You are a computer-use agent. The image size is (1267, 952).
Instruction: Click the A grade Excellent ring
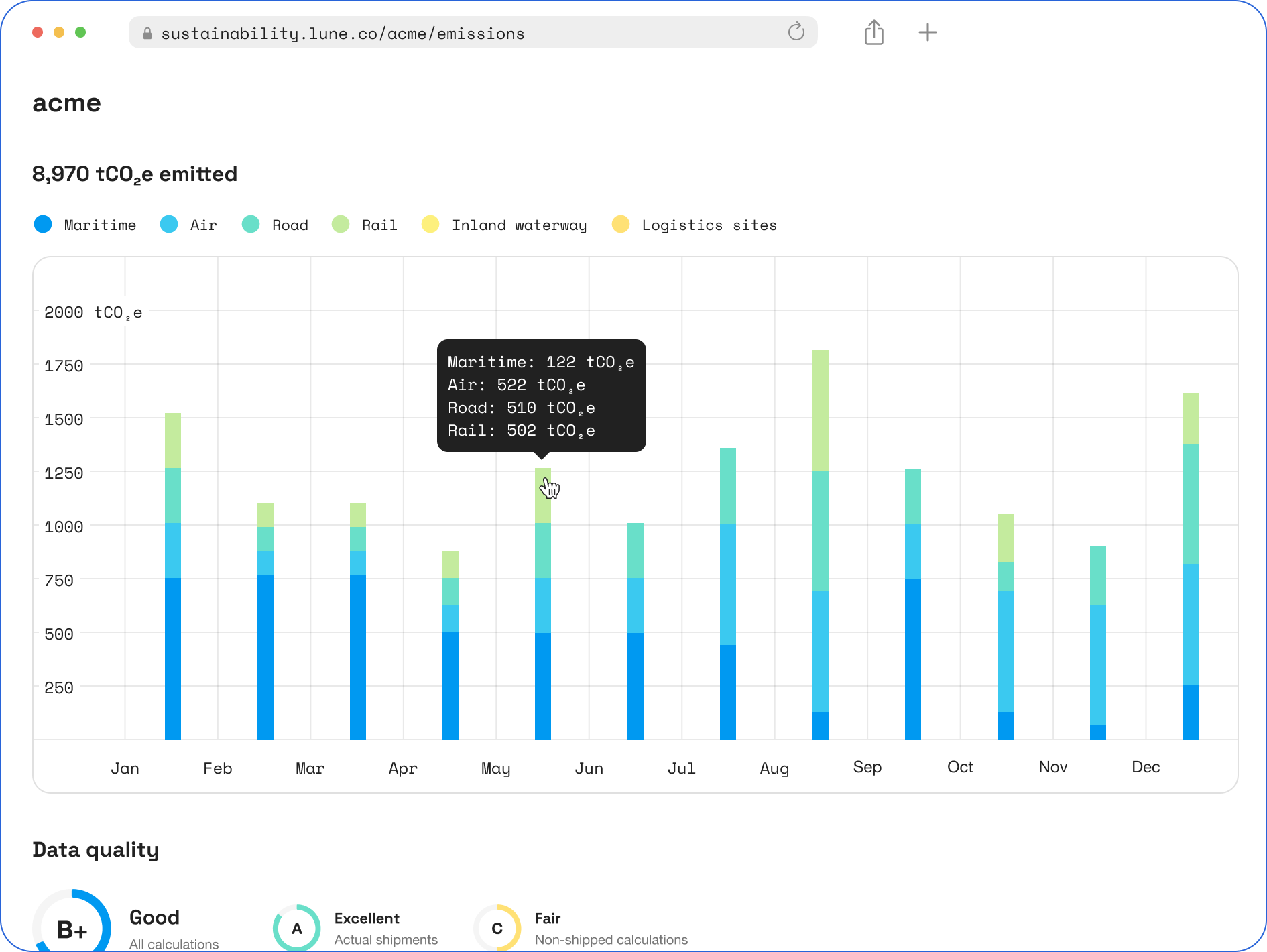point(296,928)
